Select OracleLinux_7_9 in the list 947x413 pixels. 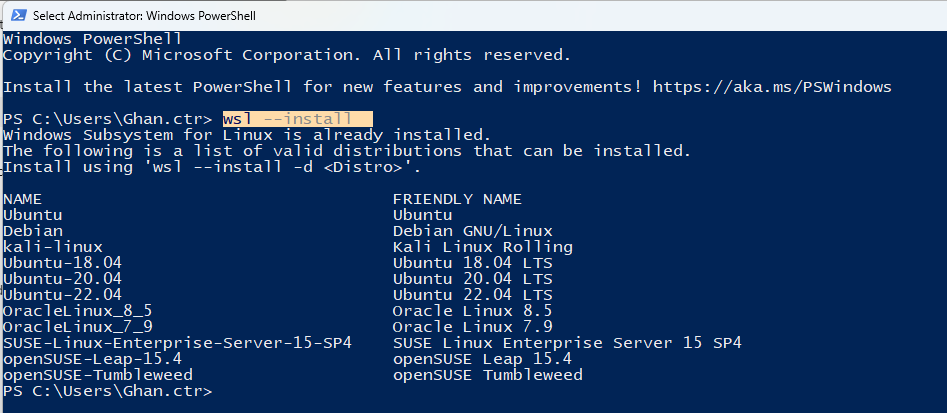click(77, 327)
